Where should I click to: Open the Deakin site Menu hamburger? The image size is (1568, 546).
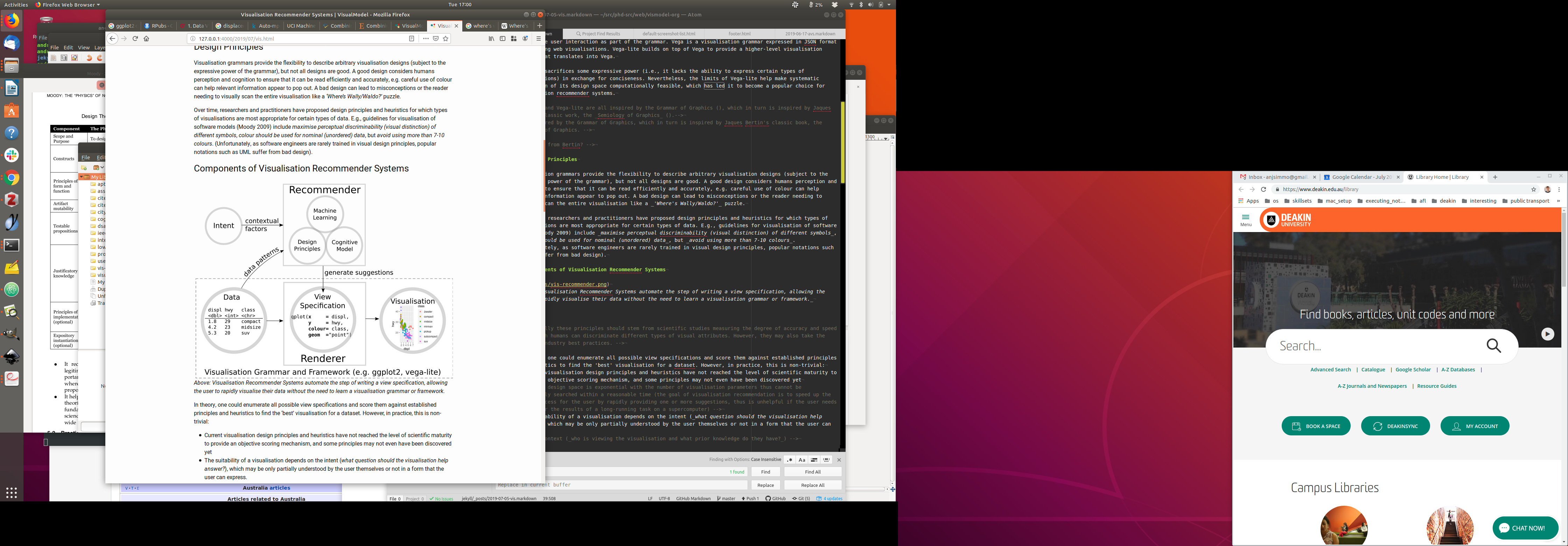tap(1245, 220)
